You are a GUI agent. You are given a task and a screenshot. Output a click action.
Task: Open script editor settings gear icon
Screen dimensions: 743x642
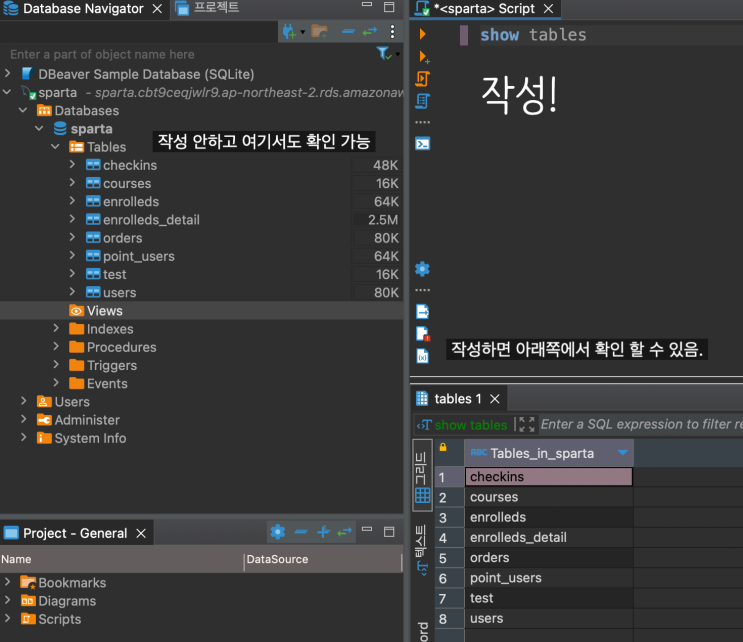click(x=422, y=269)
